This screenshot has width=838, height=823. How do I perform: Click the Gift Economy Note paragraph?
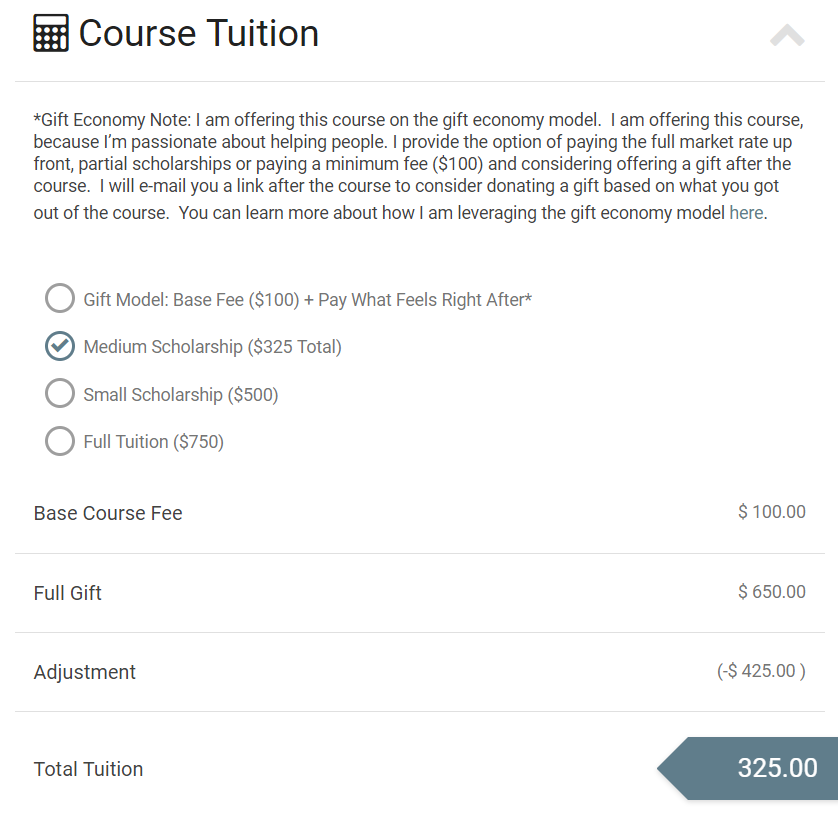(x=420, y=165)
